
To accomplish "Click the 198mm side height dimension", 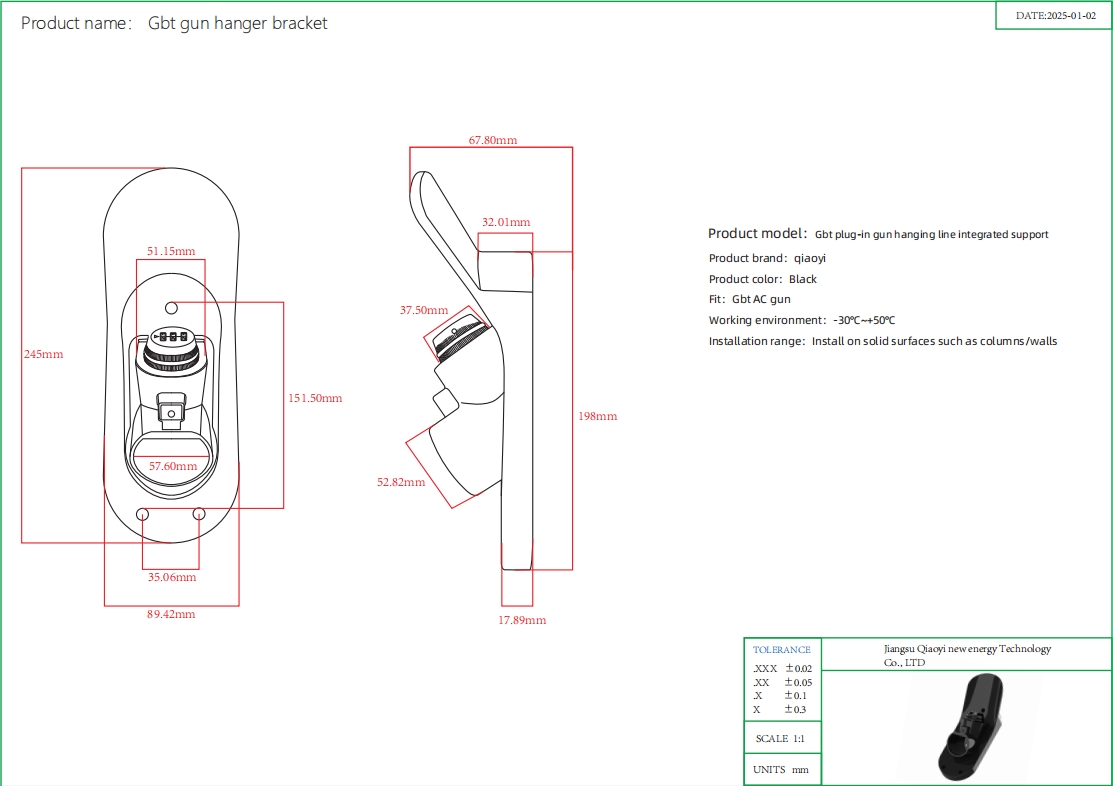I will pyautogui.click(x=600, y=416).
